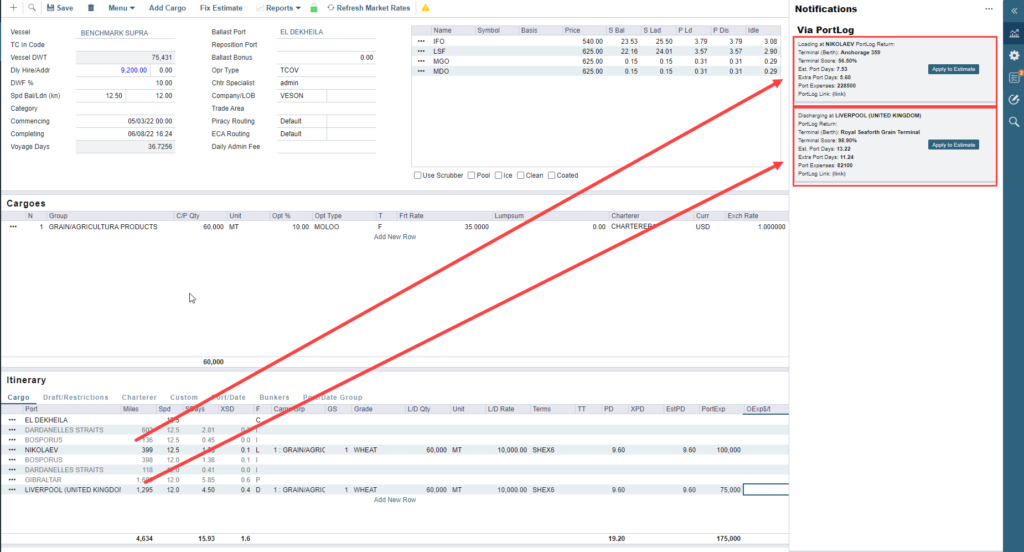Open the task list icon with badge
This screenshot has width=1024, height=552.
pyautogui.click(x=1014, y=77)
